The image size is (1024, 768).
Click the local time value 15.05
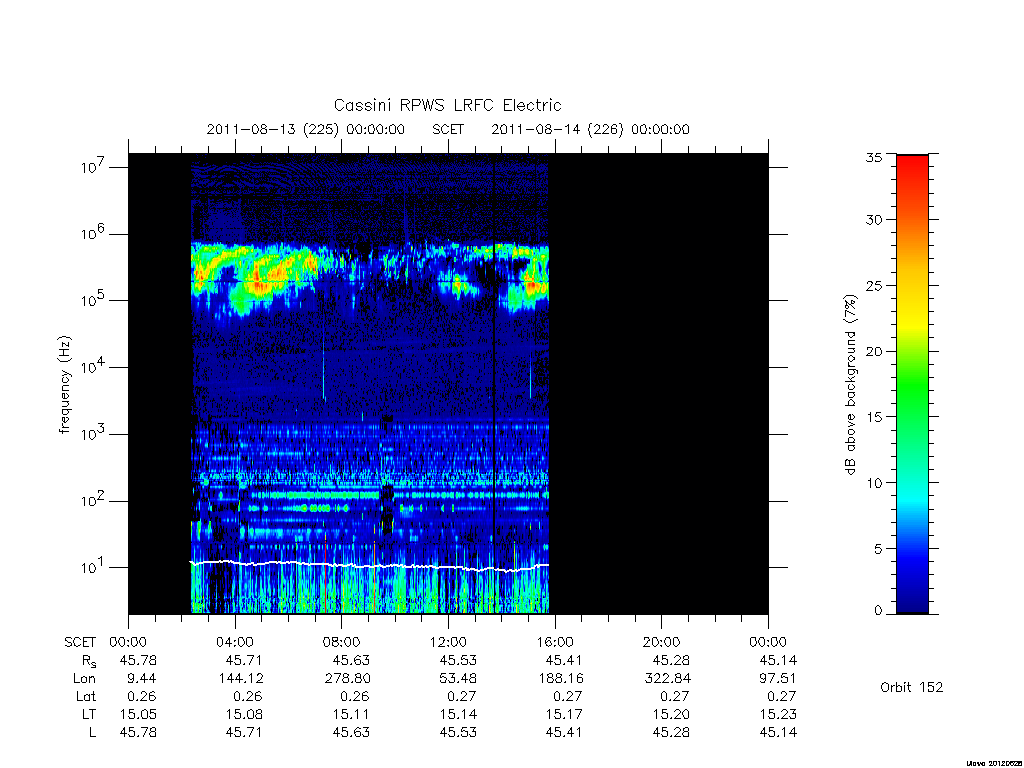tap(138, 714)
